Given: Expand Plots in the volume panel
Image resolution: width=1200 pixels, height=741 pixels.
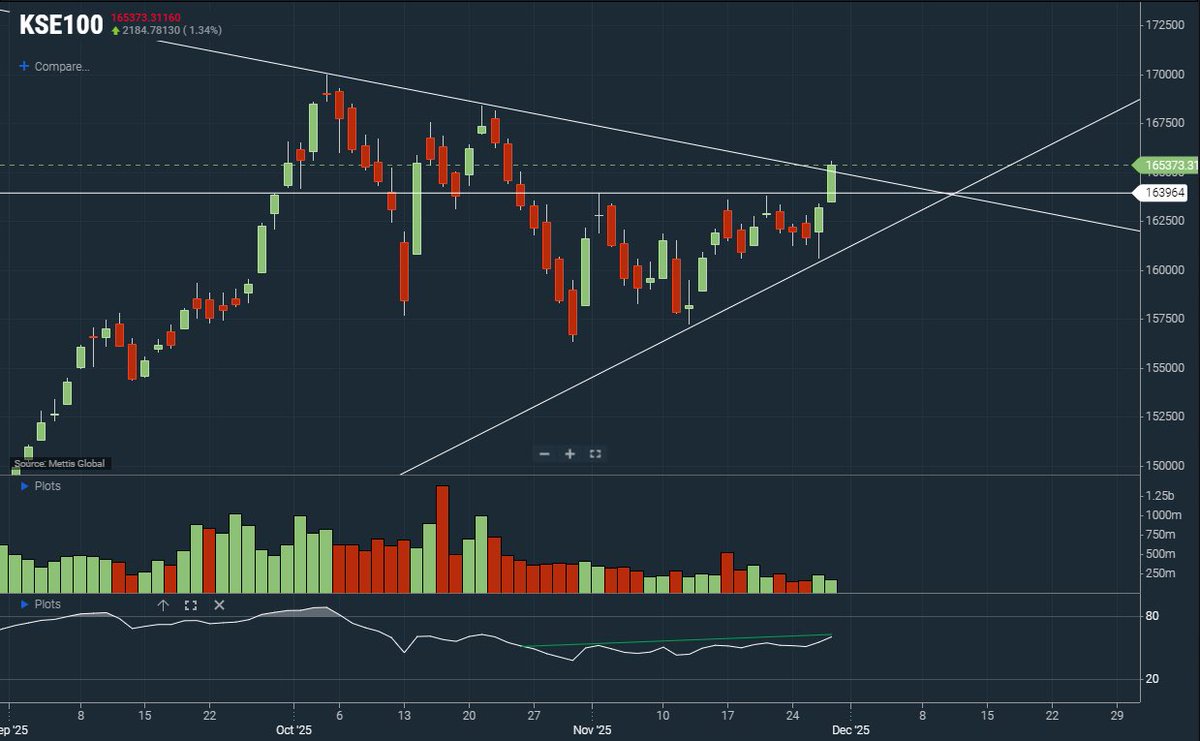Looking at the screenshot, I should click(x=40, y=486).
